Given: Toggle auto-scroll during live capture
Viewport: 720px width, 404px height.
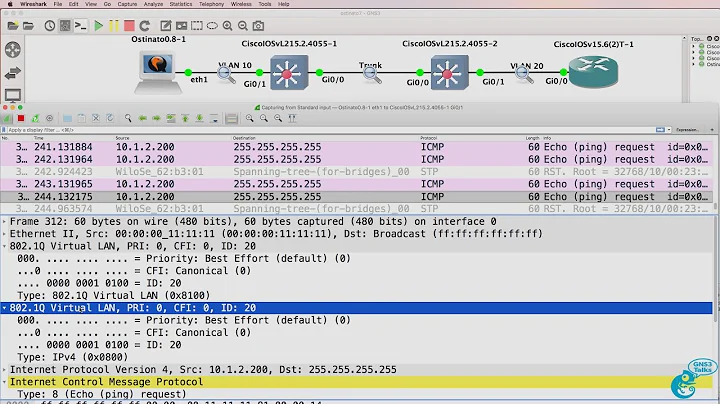Looking at the screenshot, I should click(x=214, y=118).
